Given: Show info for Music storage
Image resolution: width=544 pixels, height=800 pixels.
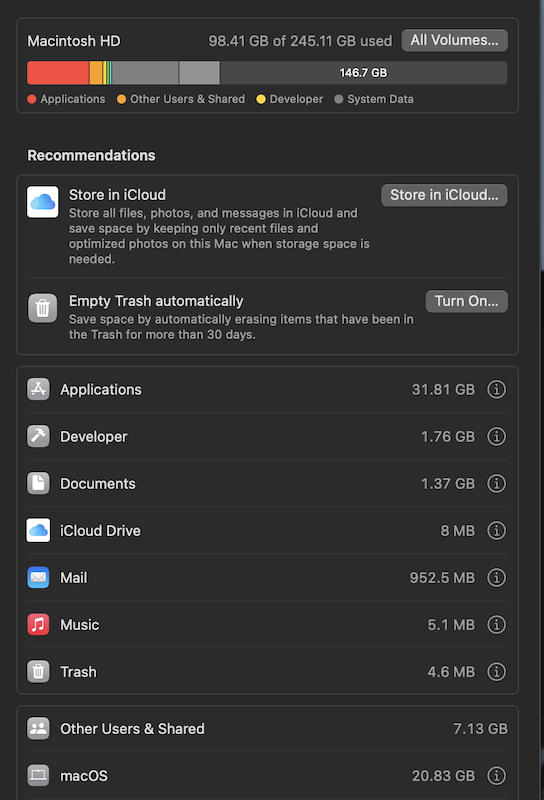Looking at the screenshot, I should [x=497, y=624].
